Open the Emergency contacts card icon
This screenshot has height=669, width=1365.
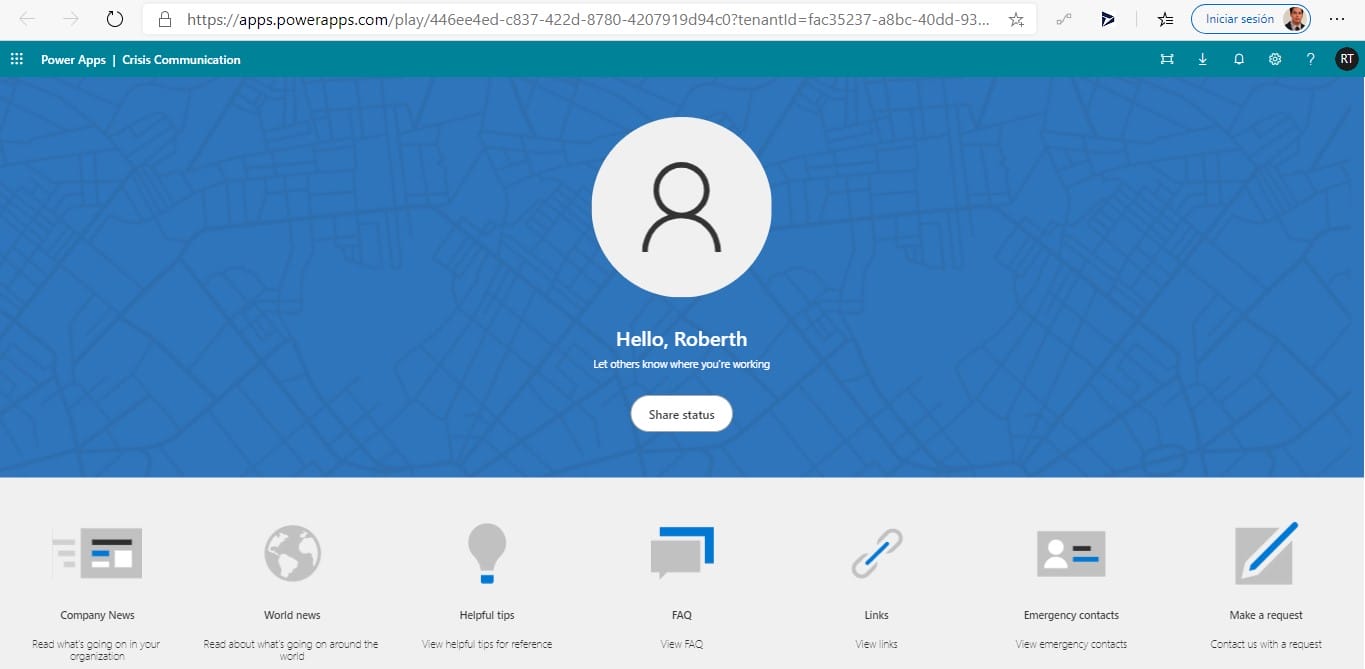(x=1070, y=553)
